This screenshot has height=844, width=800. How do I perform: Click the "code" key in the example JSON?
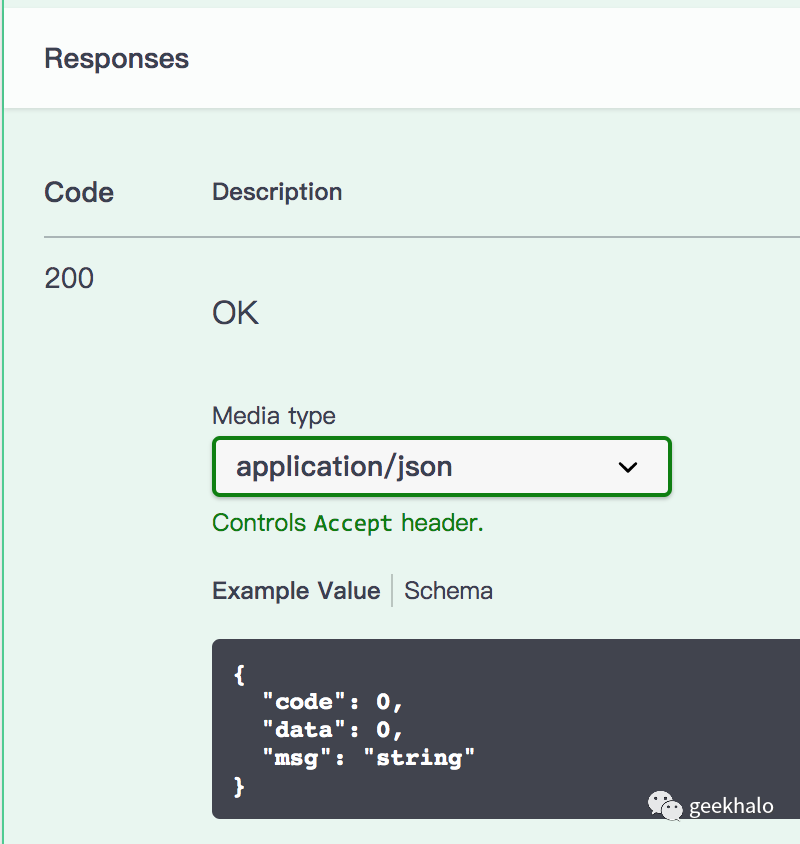[297, 702]
